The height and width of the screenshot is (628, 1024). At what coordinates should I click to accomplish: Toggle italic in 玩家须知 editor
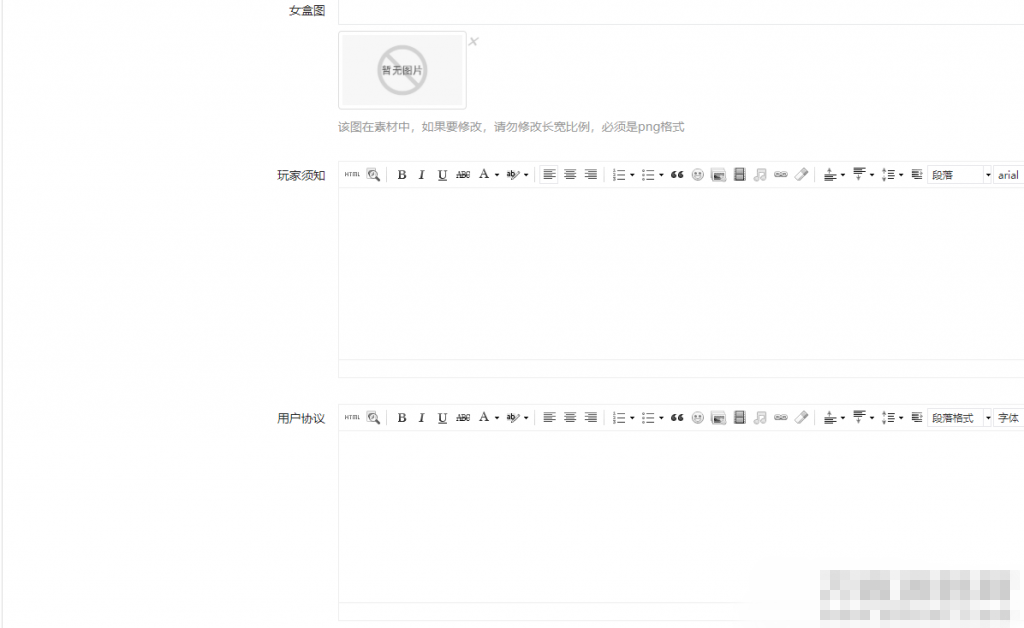point(422,174)
